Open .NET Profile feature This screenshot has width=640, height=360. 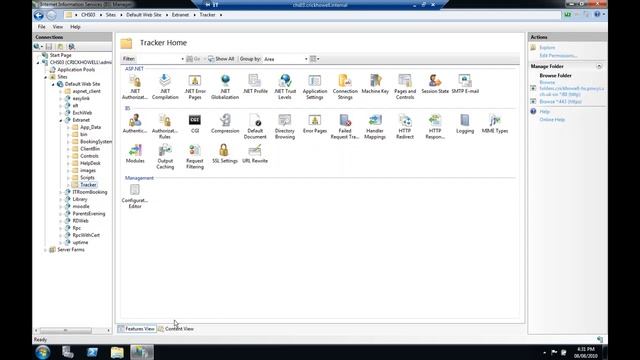[x=255, y=84]
